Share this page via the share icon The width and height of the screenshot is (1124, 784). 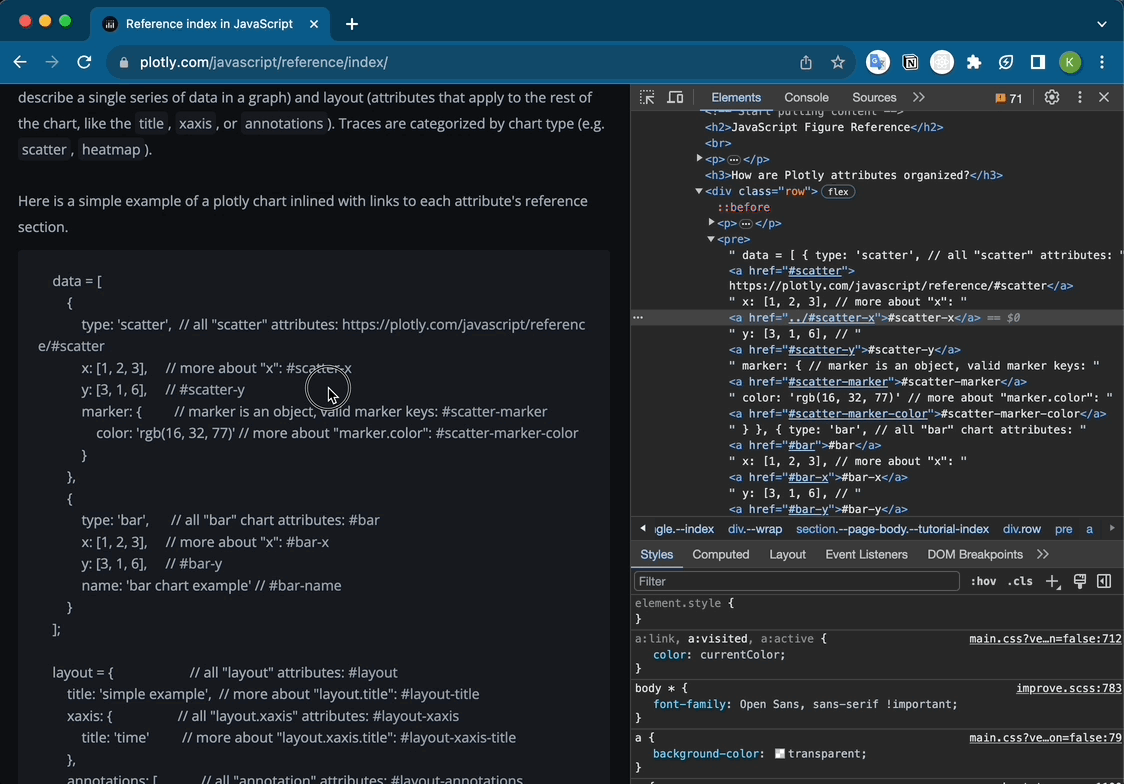[806, 62]
